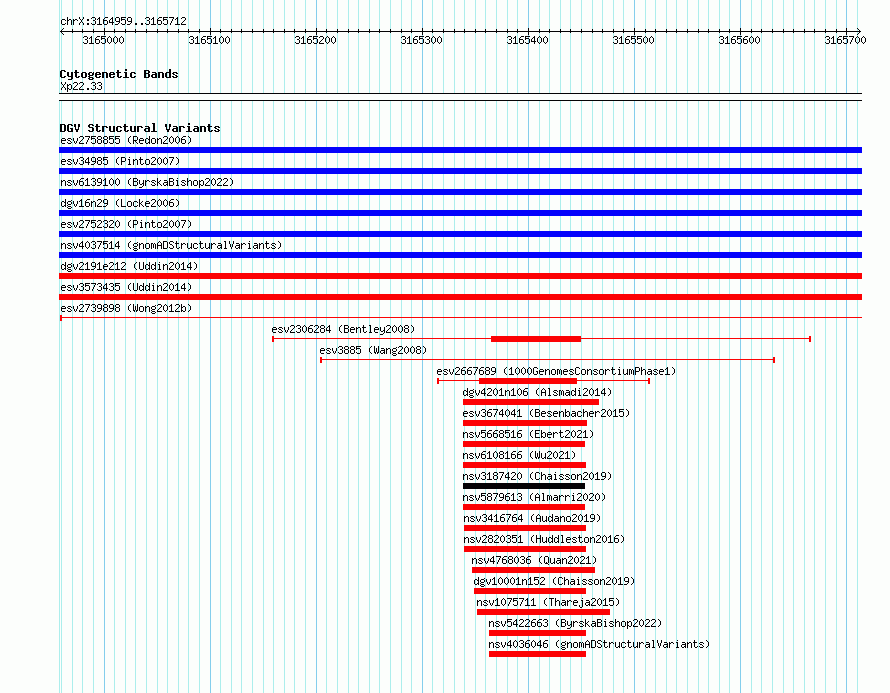Click blue bar under nsv4037514
This screenshot has width=890, height=693.
coord(460,255)
